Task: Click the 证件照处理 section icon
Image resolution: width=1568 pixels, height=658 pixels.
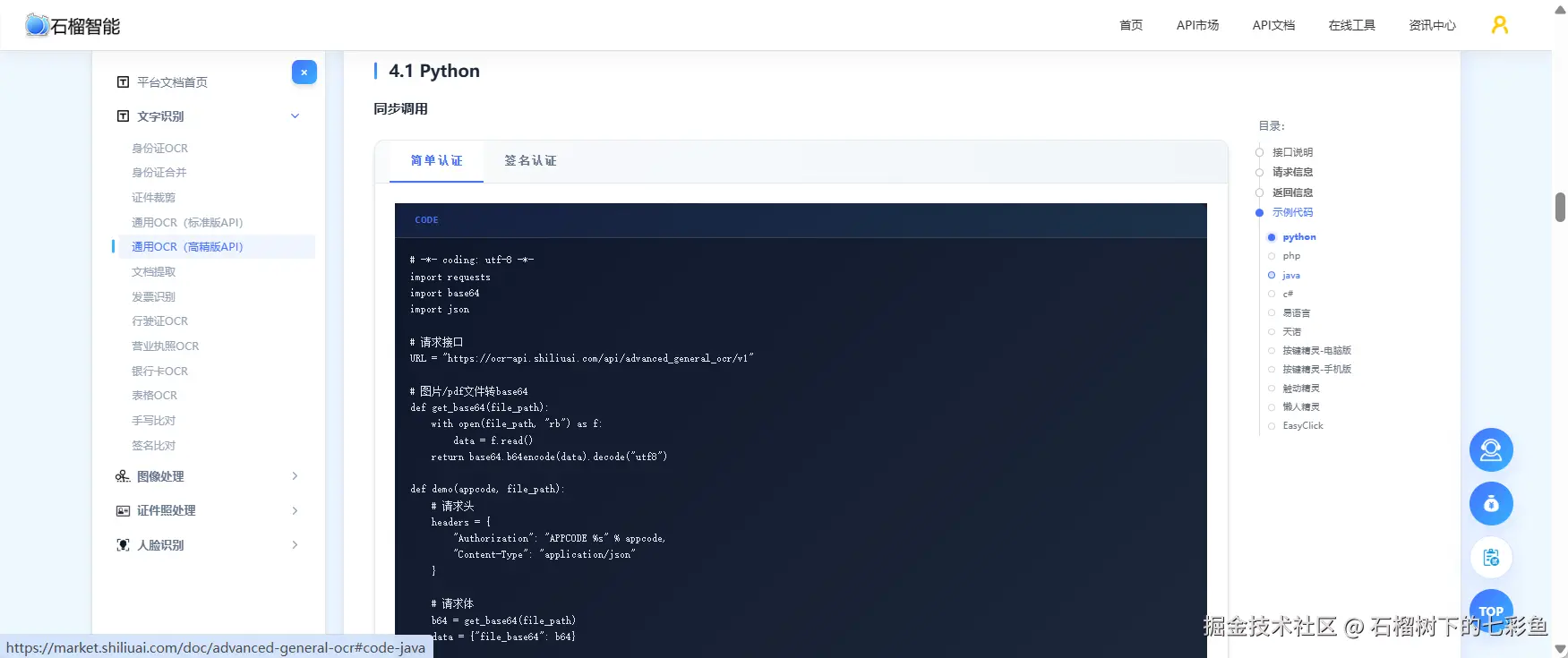Action: coord(123,510)
